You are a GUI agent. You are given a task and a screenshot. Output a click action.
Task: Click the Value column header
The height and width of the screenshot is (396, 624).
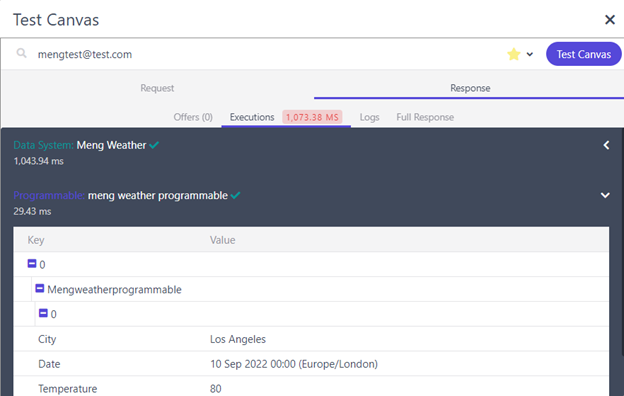pyautogui.click(x=222, y=240)
